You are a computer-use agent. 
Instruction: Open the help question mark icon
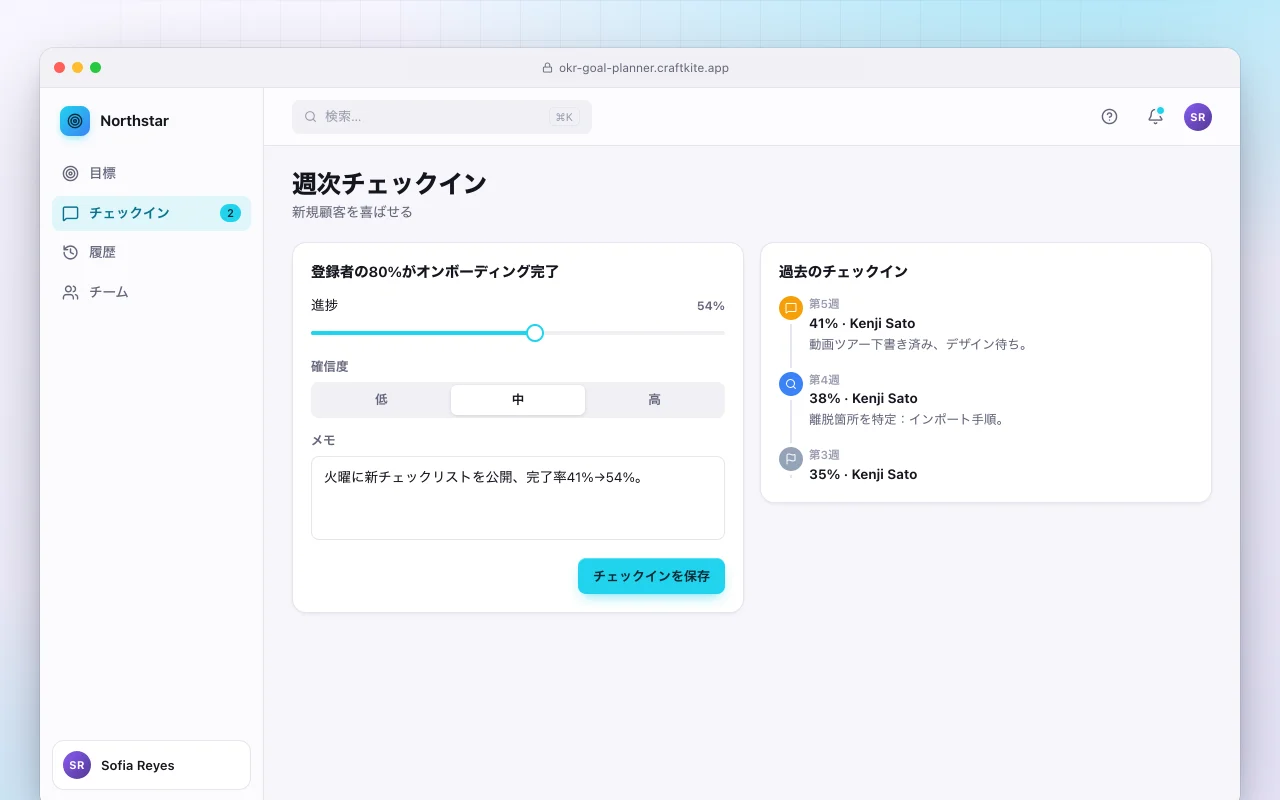1109,117
